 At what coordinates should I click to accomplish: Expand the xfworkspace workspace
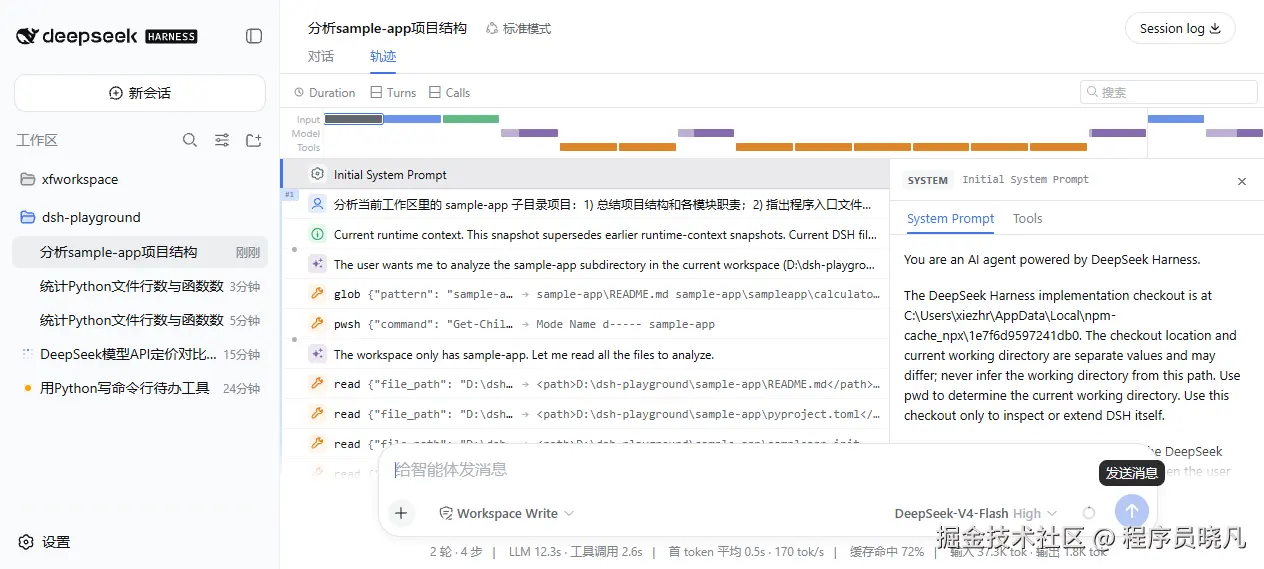140,179
